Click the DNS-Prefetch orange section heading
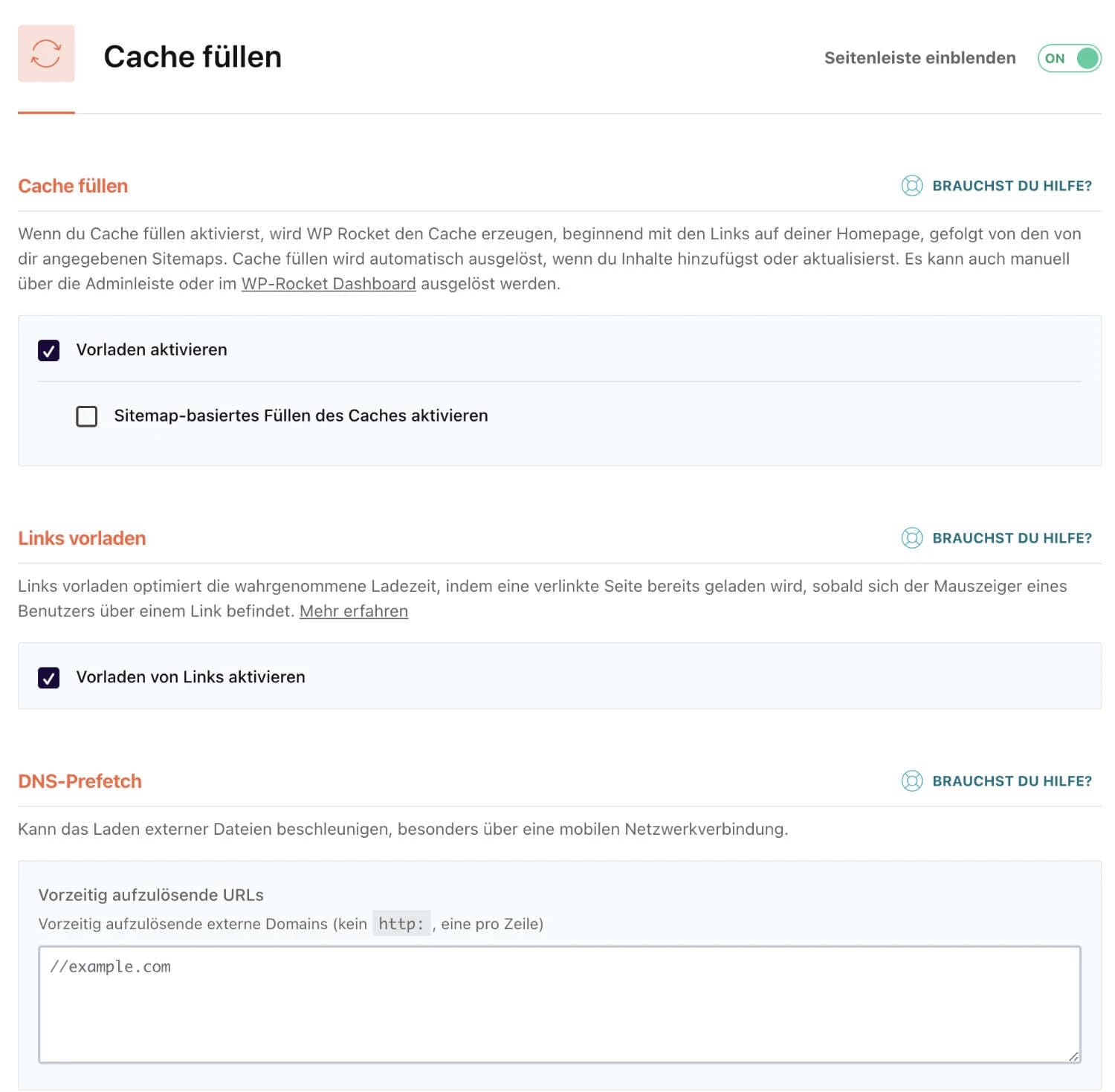1115x1092 pixels. pos(80,781)
